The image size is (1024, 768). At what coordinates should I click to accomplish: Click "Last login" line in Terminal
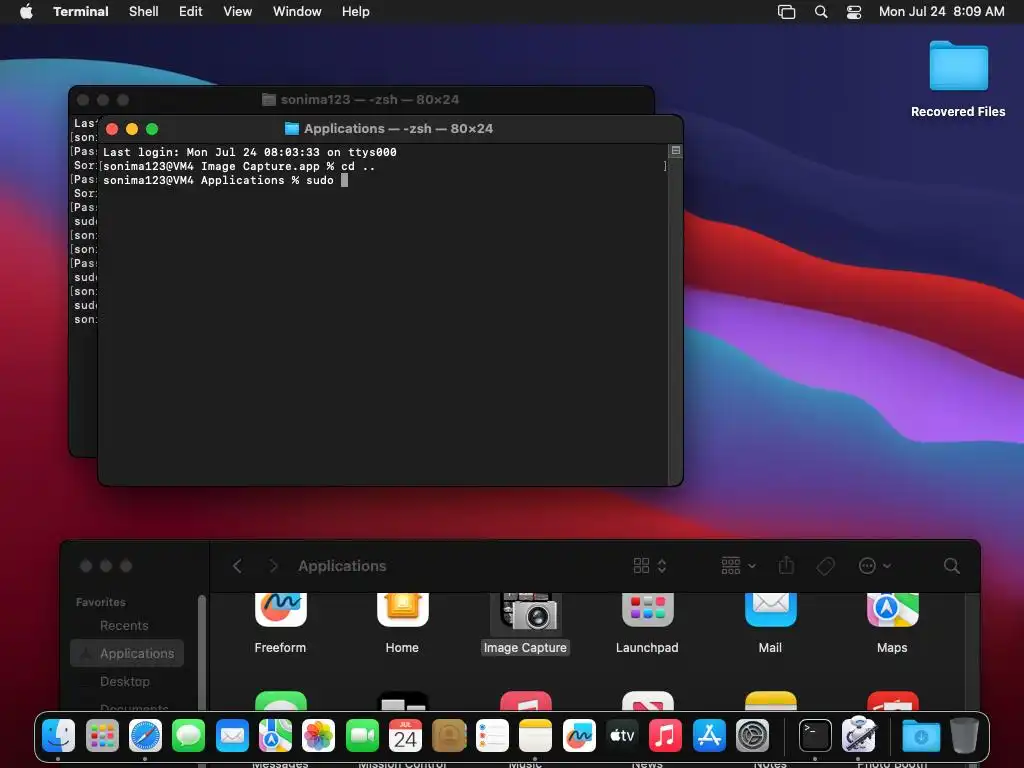point(249,152)
